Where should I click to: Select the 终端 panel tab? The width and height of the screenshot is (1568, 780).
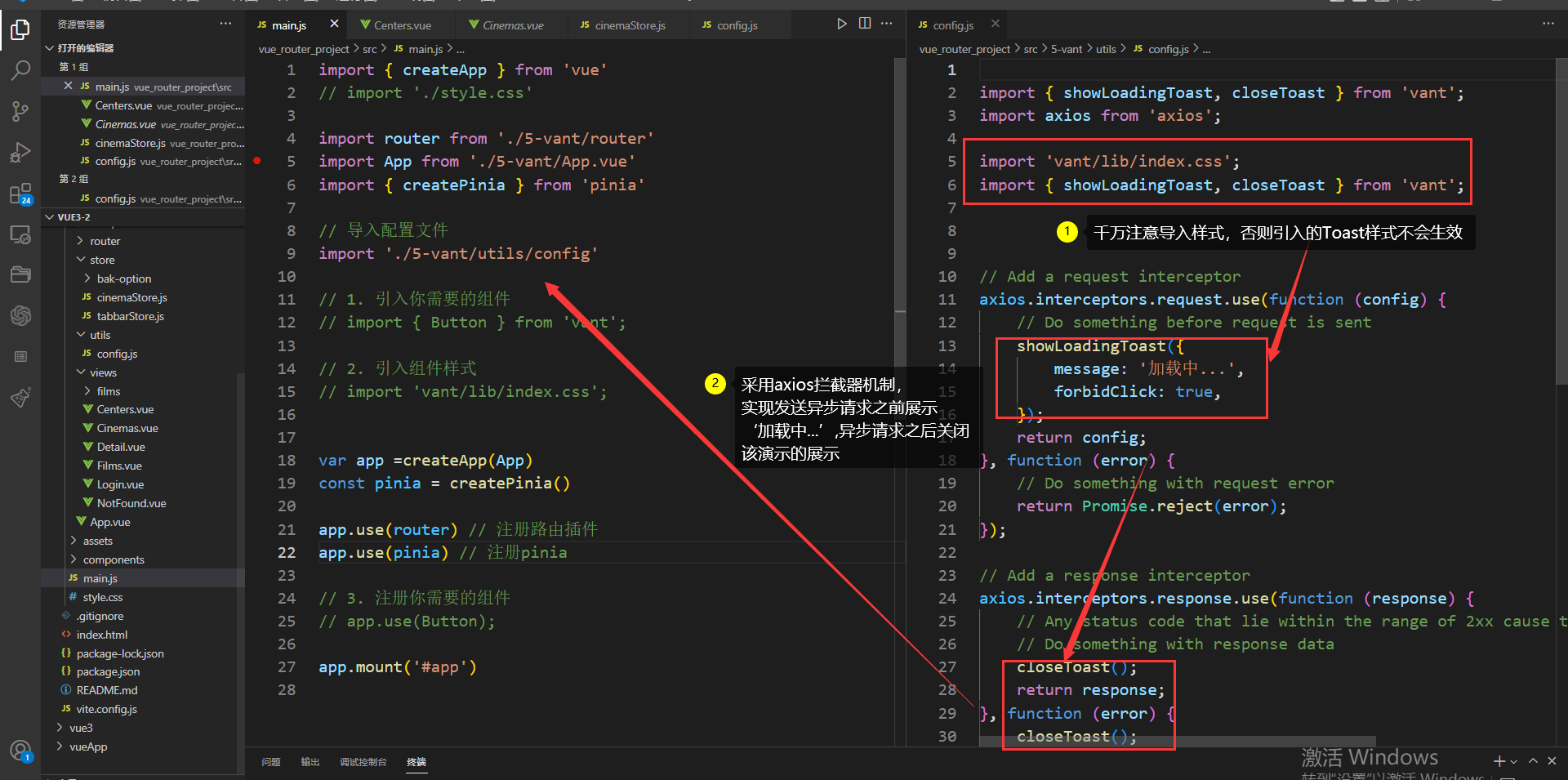[416, 762]
